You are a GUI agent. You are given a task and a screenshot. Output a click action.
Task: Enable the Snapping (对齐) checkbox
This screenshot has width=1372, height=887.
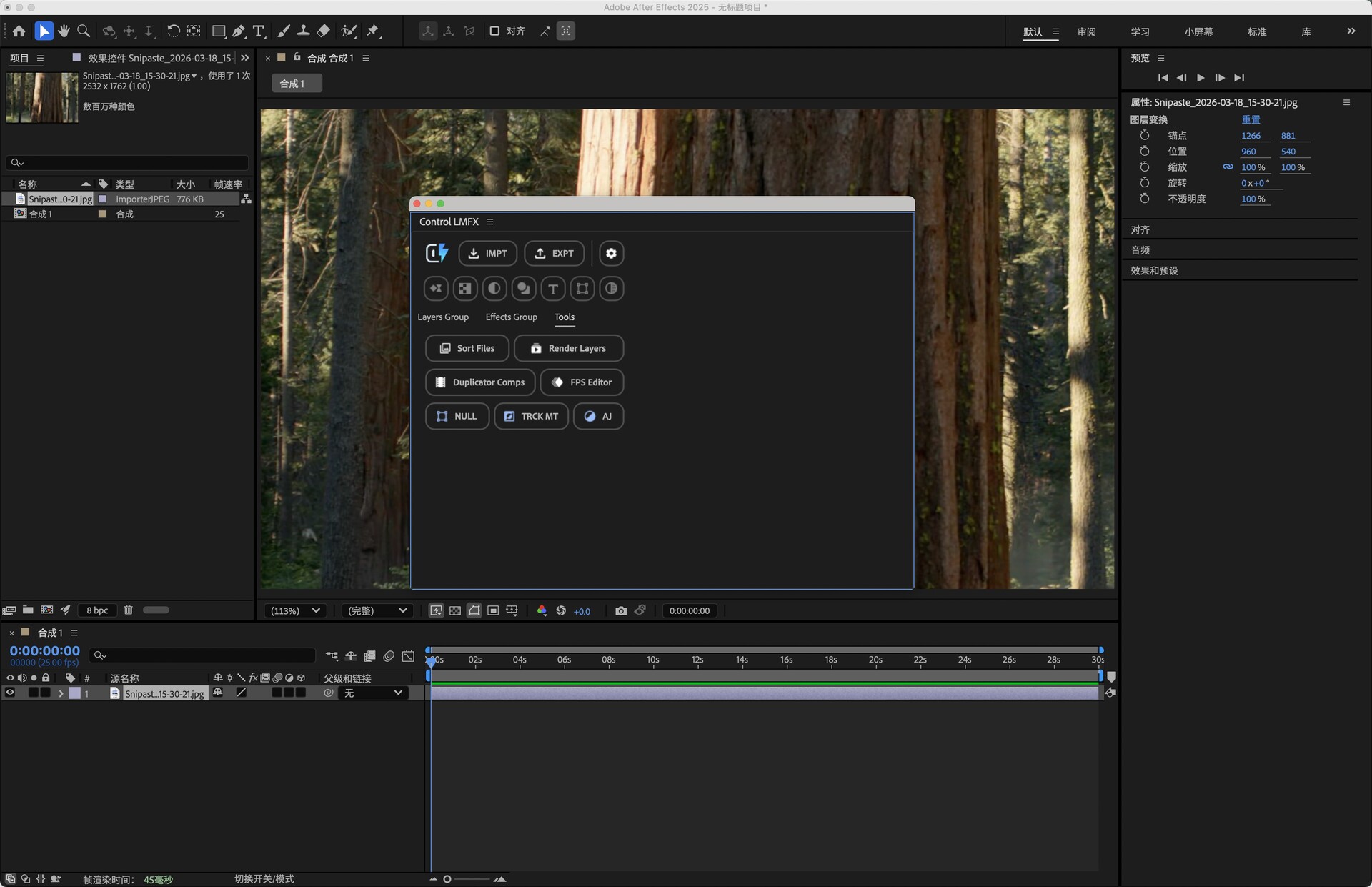(x=494, y=31)
